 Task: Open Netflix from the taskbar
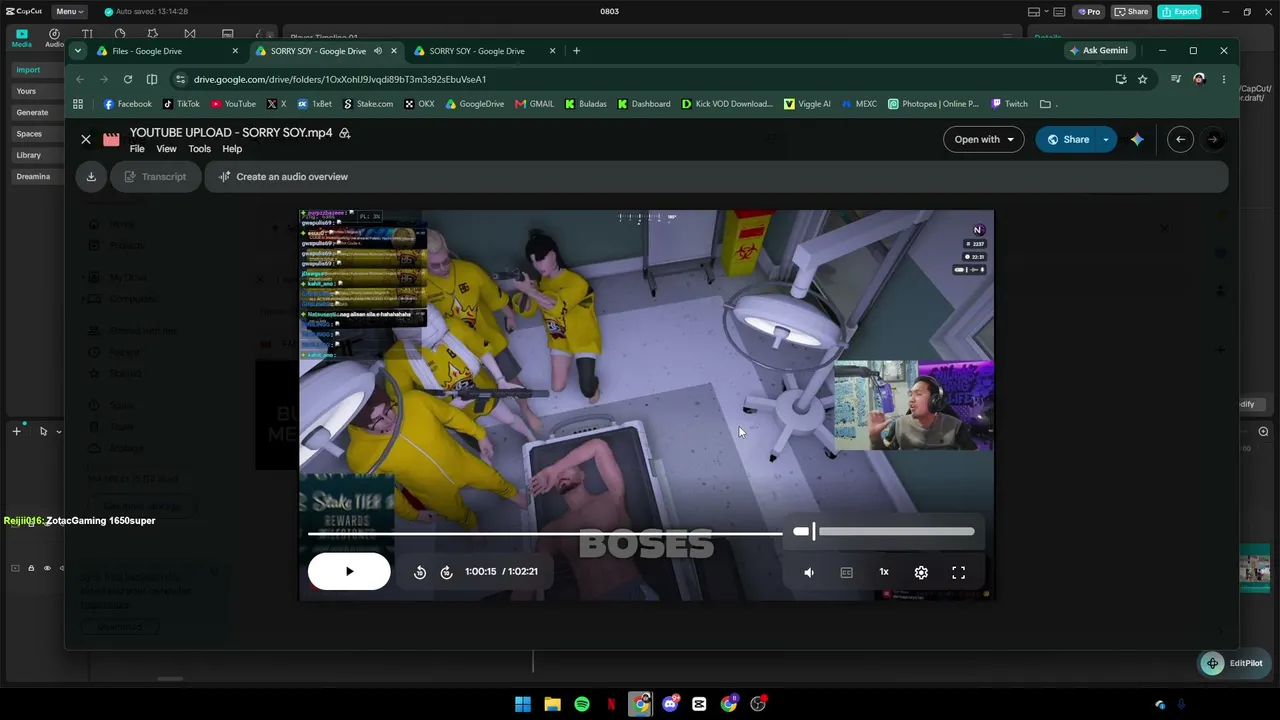(x=611, y=704)
